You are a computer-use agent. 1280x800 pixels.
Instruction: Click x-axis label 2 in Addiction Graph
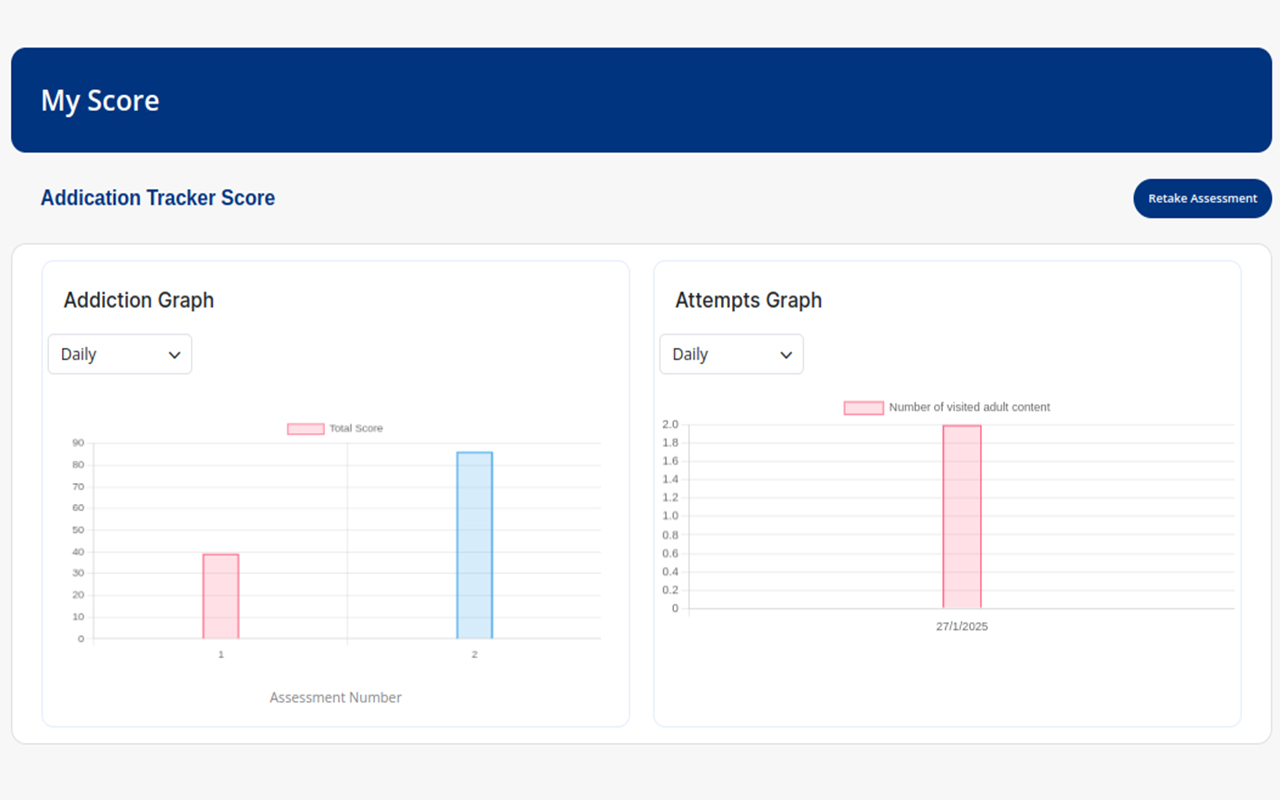pos(475,655)
